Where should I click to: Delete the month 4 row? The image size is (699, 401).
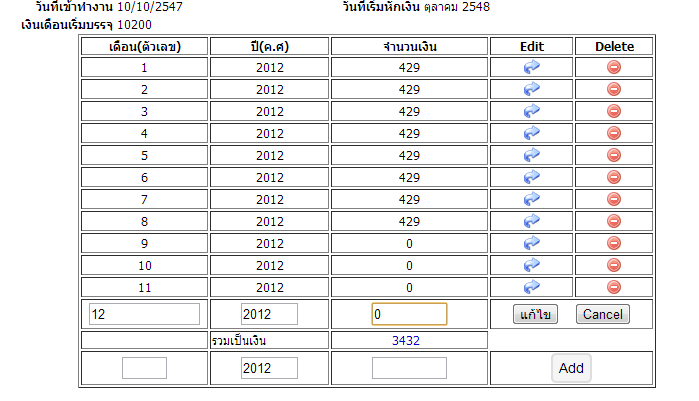coord(614,133)
